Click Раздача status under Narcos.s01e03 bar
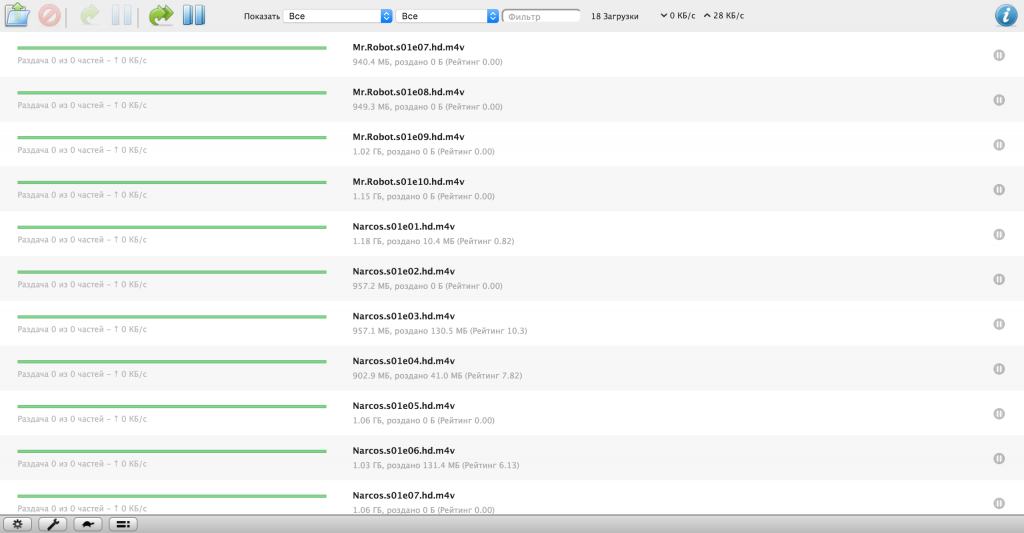This screenshot has width=1024, height=533. point(82,329)
